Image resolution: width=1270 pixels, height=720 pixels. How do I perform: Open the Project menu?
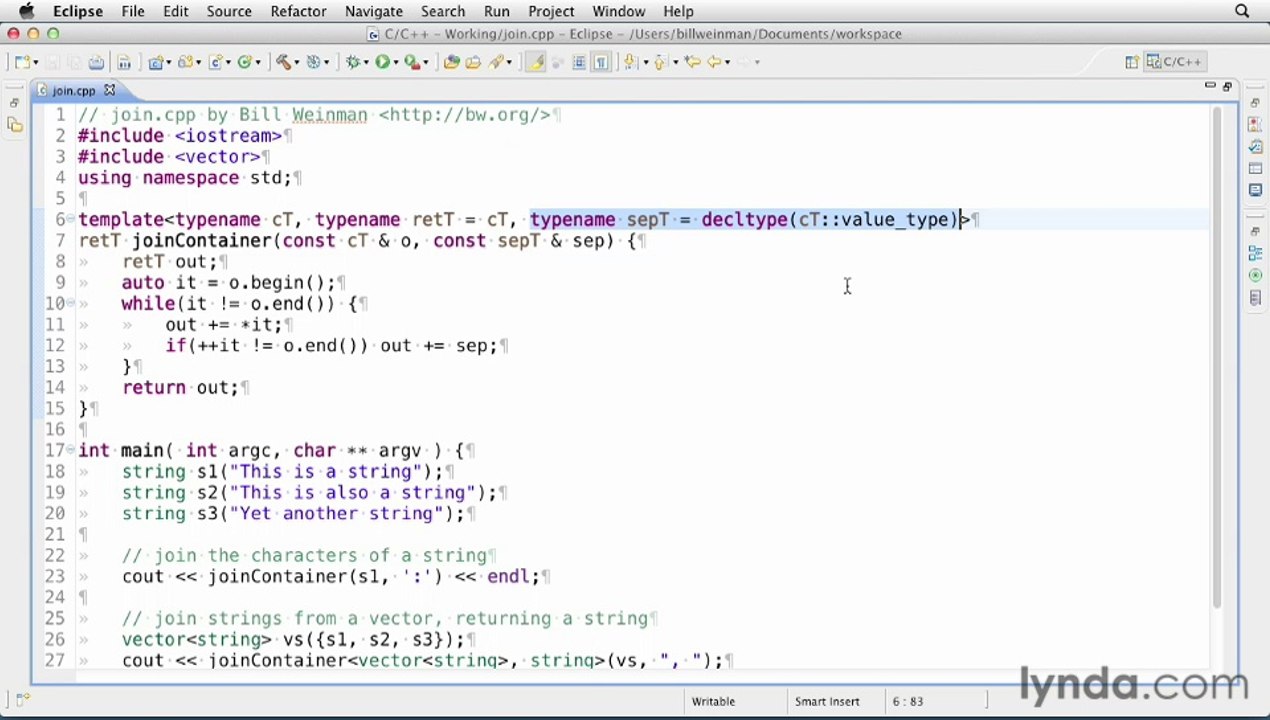[x=551, y=11]
